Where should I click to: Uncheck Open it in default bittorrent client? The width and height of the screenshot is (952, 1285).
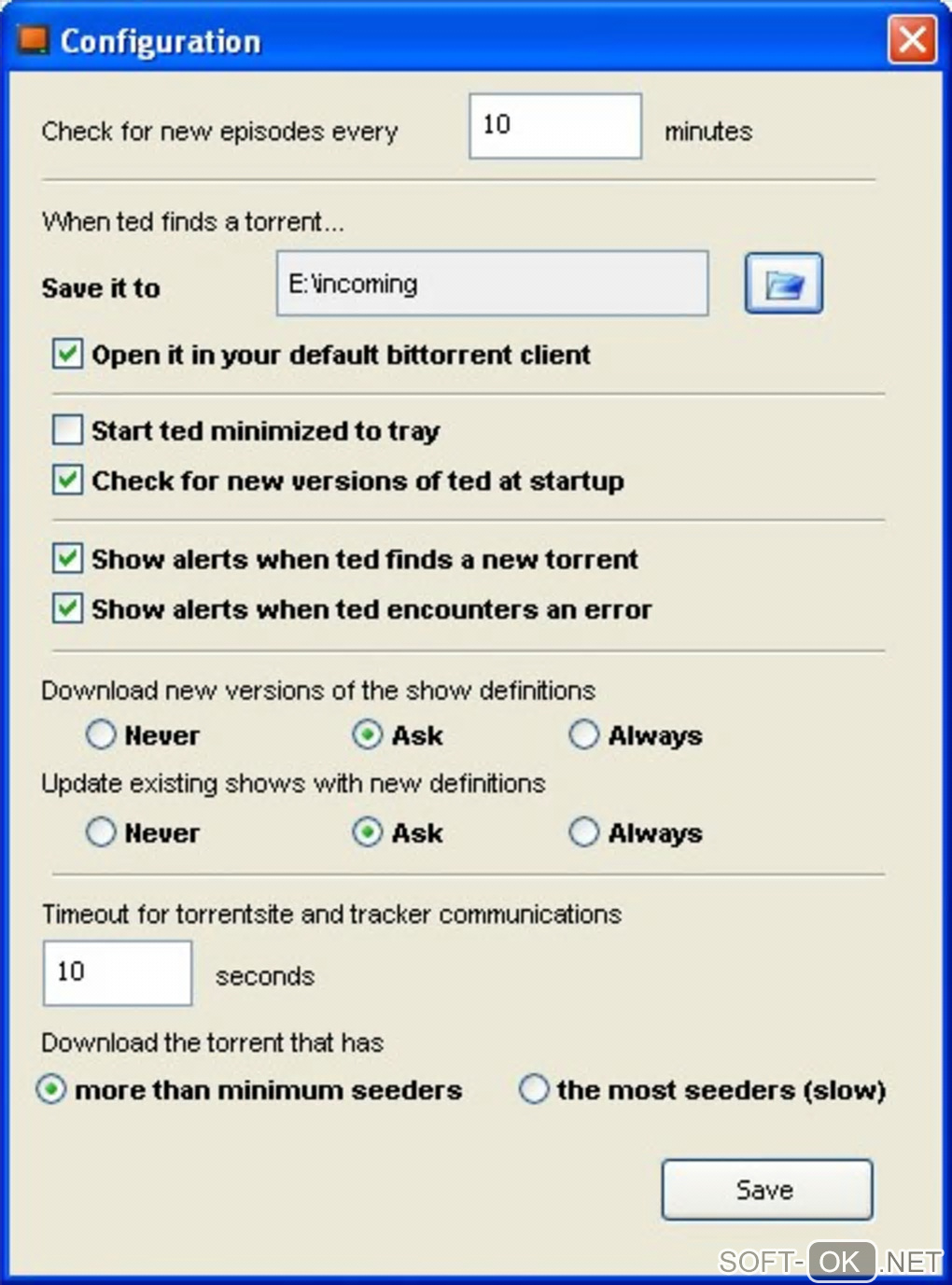point(67,355)
